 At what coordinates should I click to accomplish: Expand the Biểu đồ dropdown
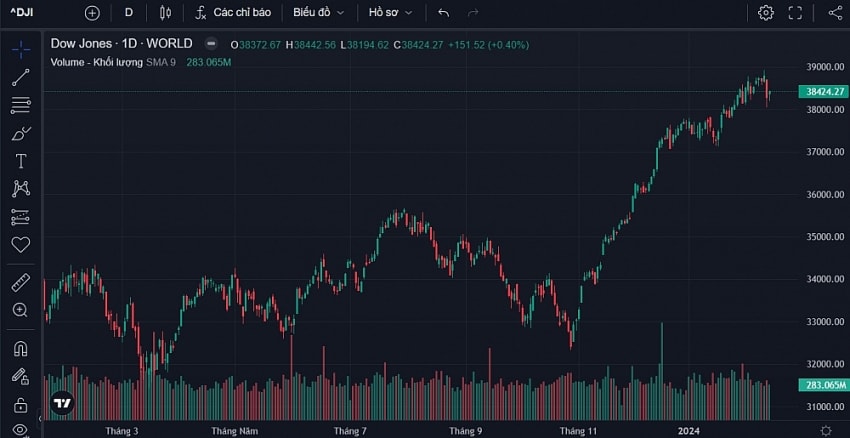coord(319,12)
